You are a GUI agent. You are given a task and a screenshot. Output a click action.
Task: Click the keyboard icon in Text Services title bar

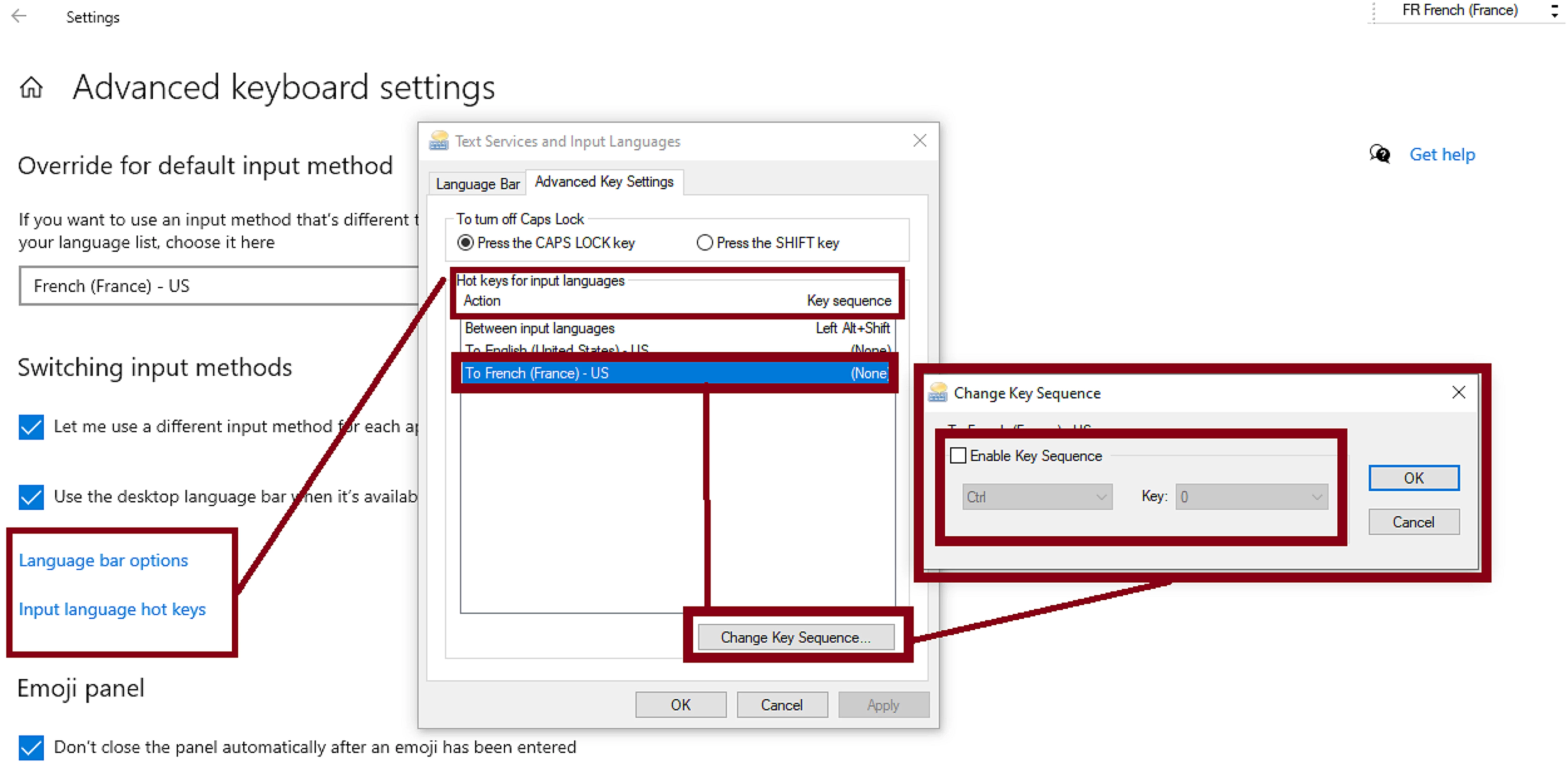tap(439, 141)
